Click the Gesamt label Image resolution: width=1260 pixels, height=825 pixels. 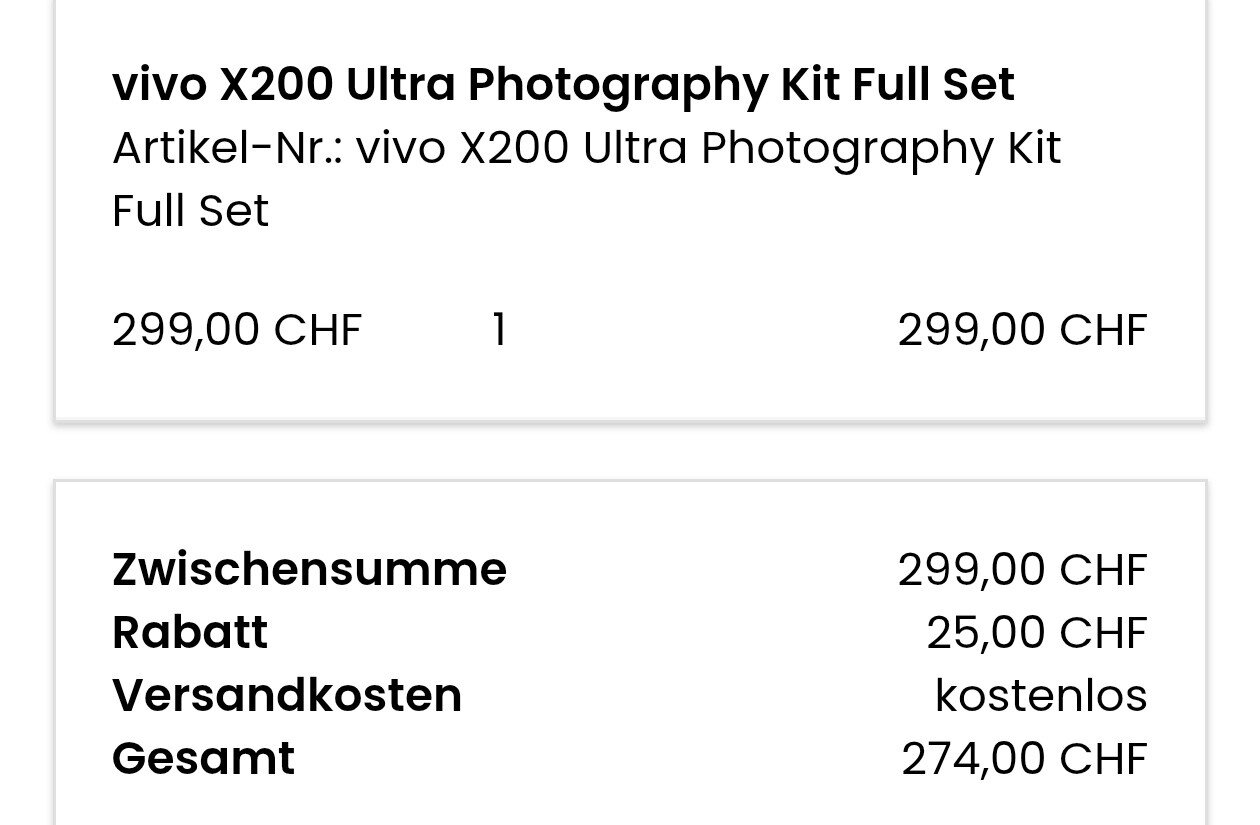pos(203,759)
